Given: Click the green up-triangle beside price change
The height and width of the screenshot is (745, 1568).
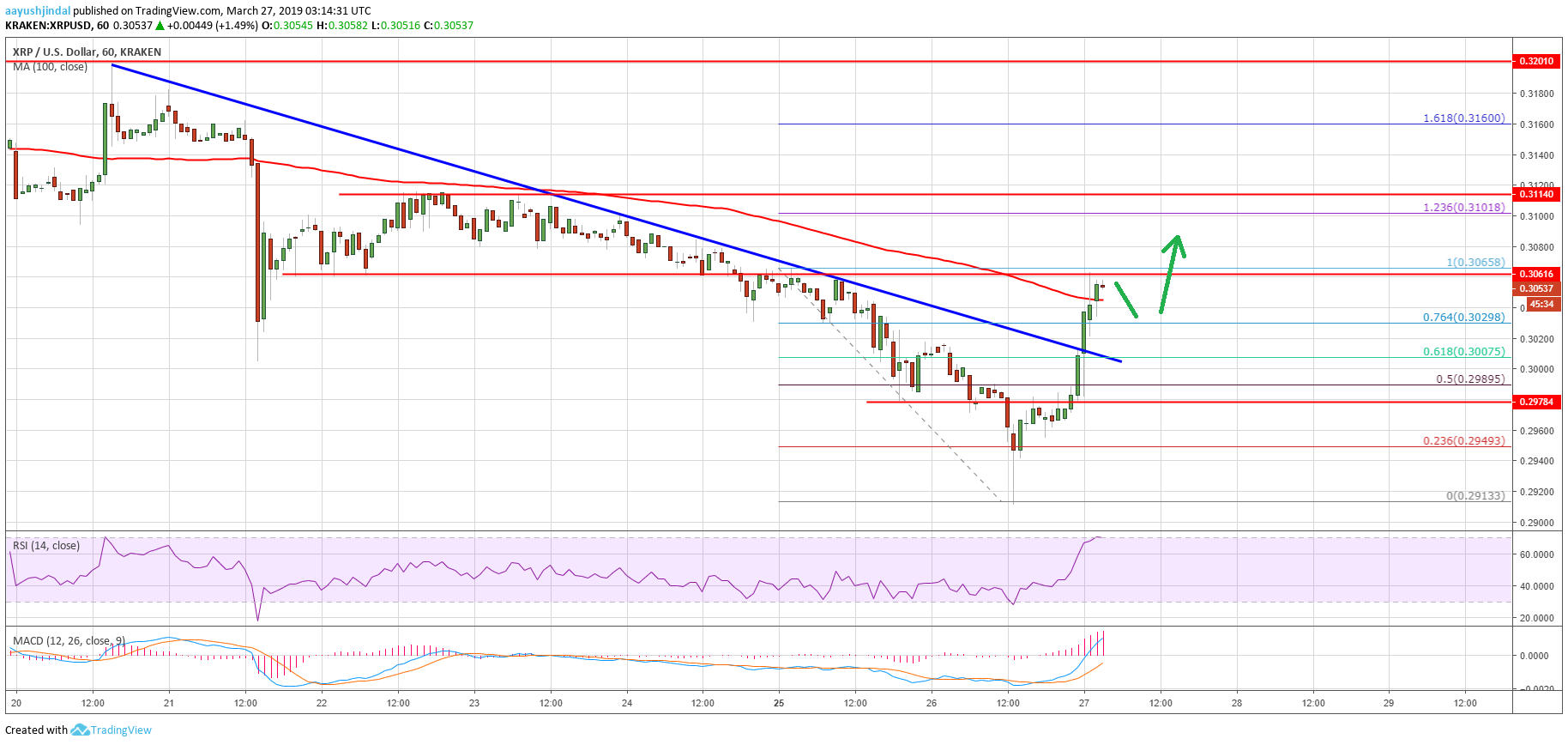Looking at the screenshot, I should [160, 26].
